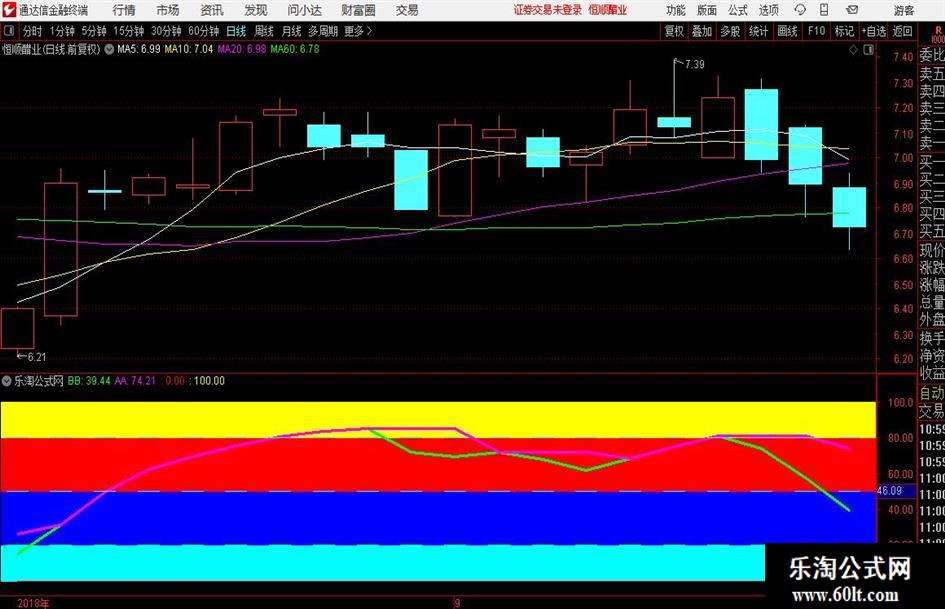
Task: Switch to 60分钟 period tab
Action: (x=203, y=31)
